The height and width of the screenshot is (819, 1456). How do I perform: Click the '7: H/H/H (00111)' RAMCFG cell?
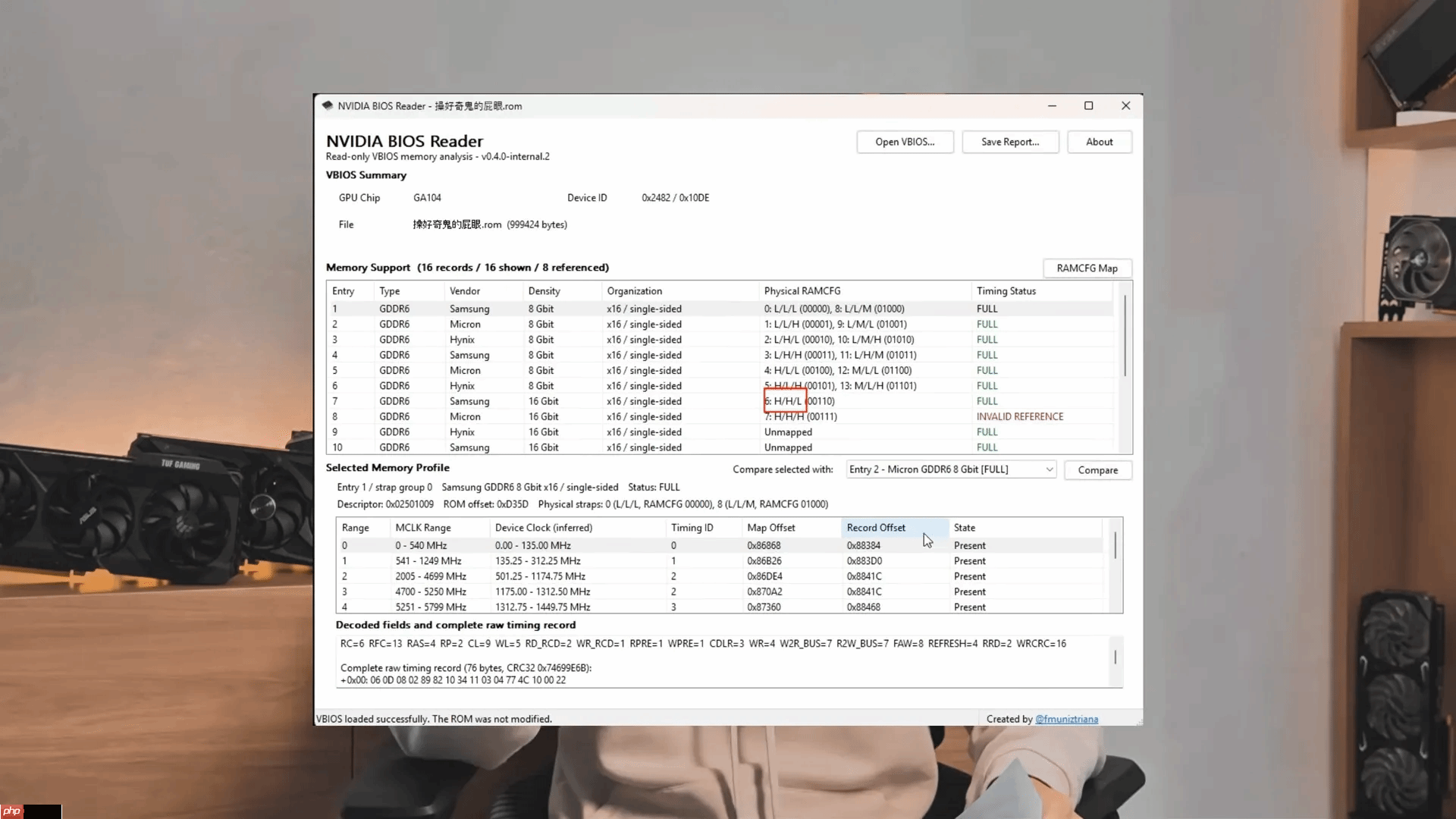[x=801, y=417]
